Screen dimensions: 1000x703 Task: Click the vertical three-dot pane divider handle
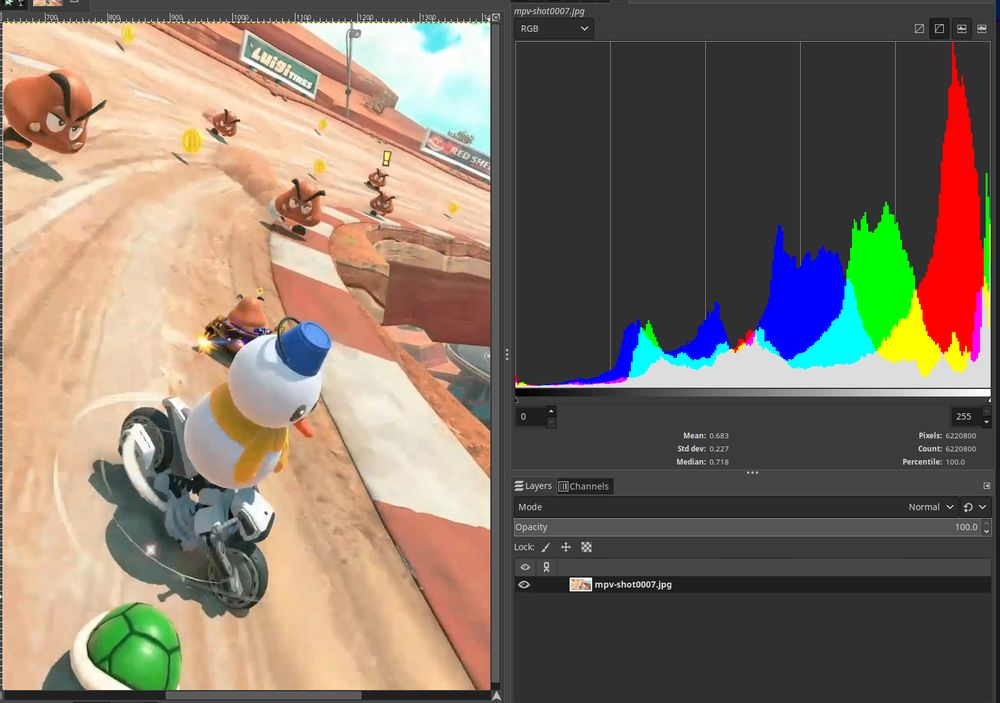pos(506,354)
